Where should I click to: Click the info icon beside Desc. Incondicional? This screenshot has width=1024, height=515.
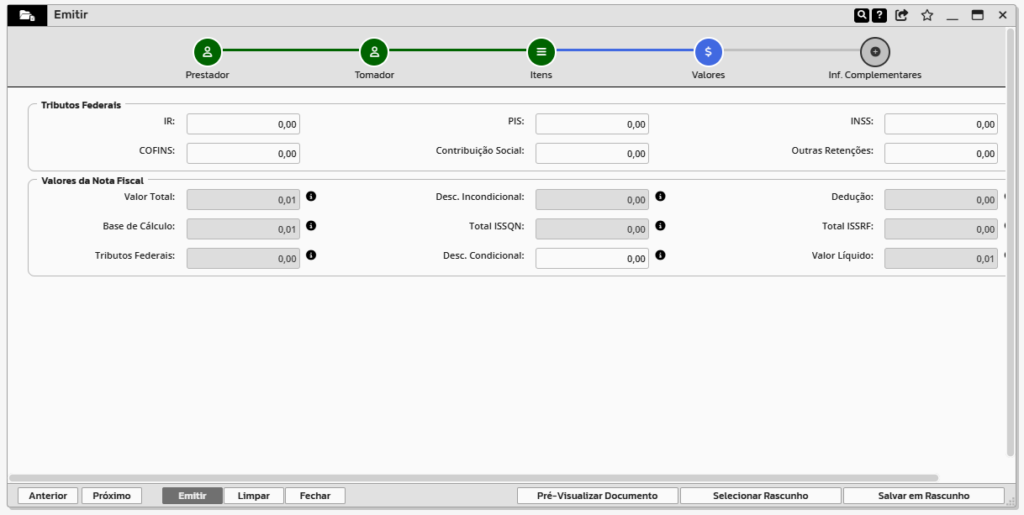[x=660, y=198]
